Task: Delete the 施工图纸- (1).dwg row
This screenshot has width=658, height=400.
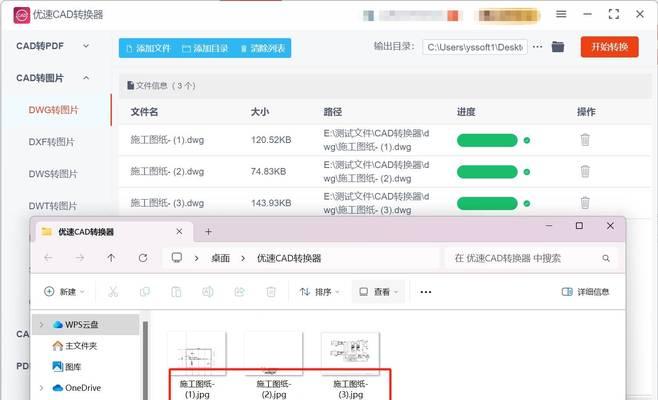Action: (585, 140)
